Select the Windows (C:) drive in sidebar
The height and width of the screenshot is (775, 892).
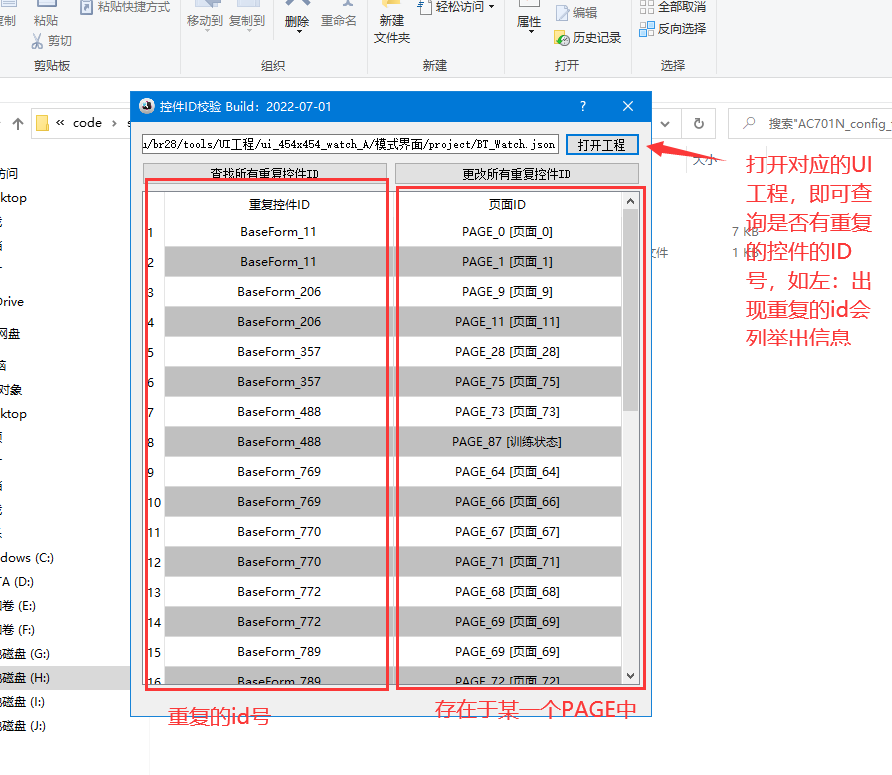click(27, 558)
